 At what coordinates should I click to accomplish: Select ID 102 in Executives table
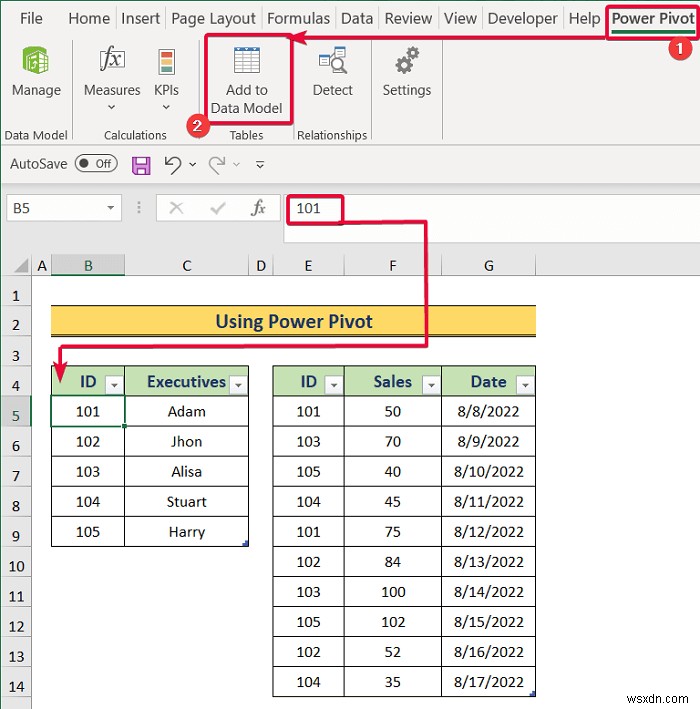pyautogui.click(x=88, y=442)
